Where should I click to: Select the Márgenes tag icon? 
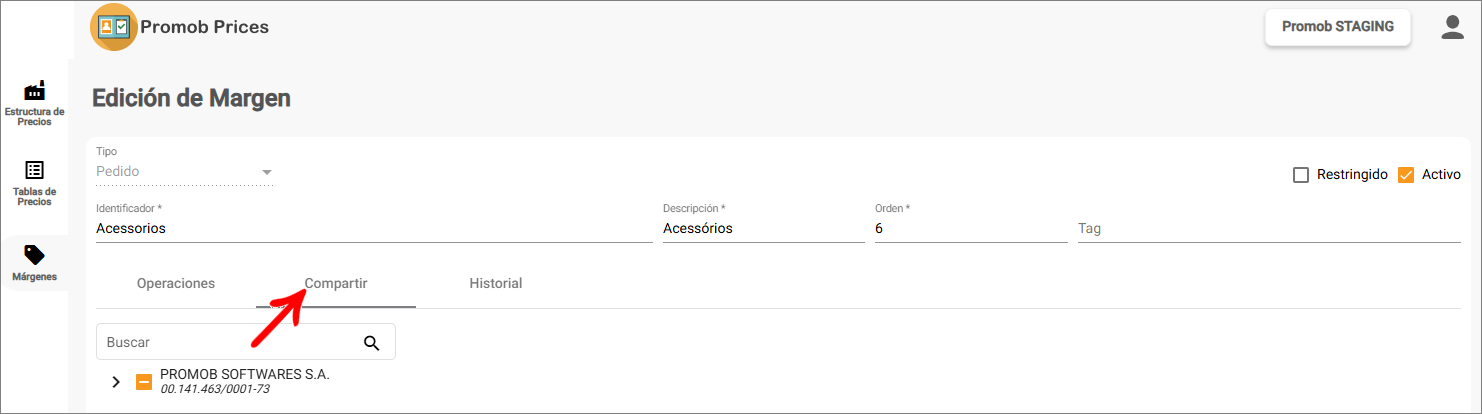[35, 255]
